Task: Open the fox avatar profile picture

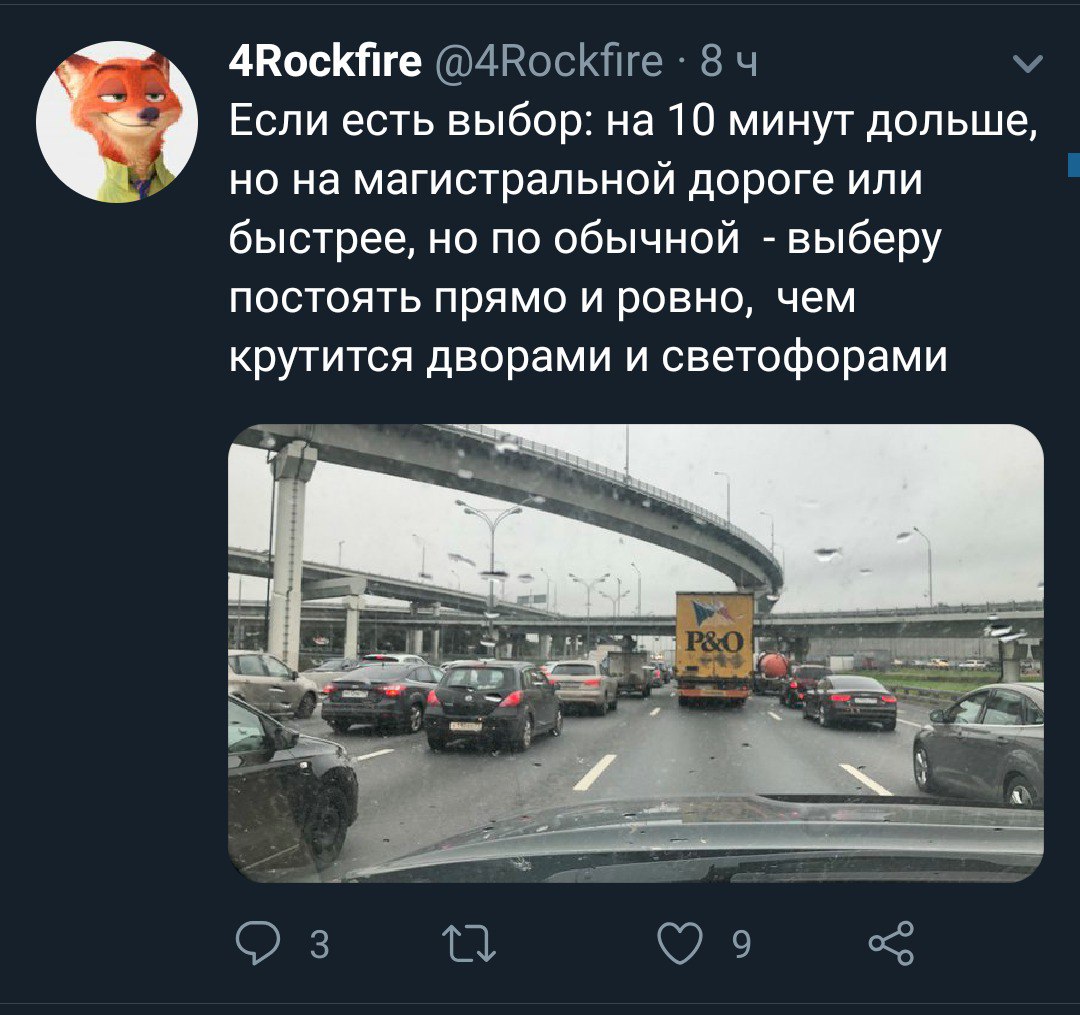Action: click(x=117, y=122)
